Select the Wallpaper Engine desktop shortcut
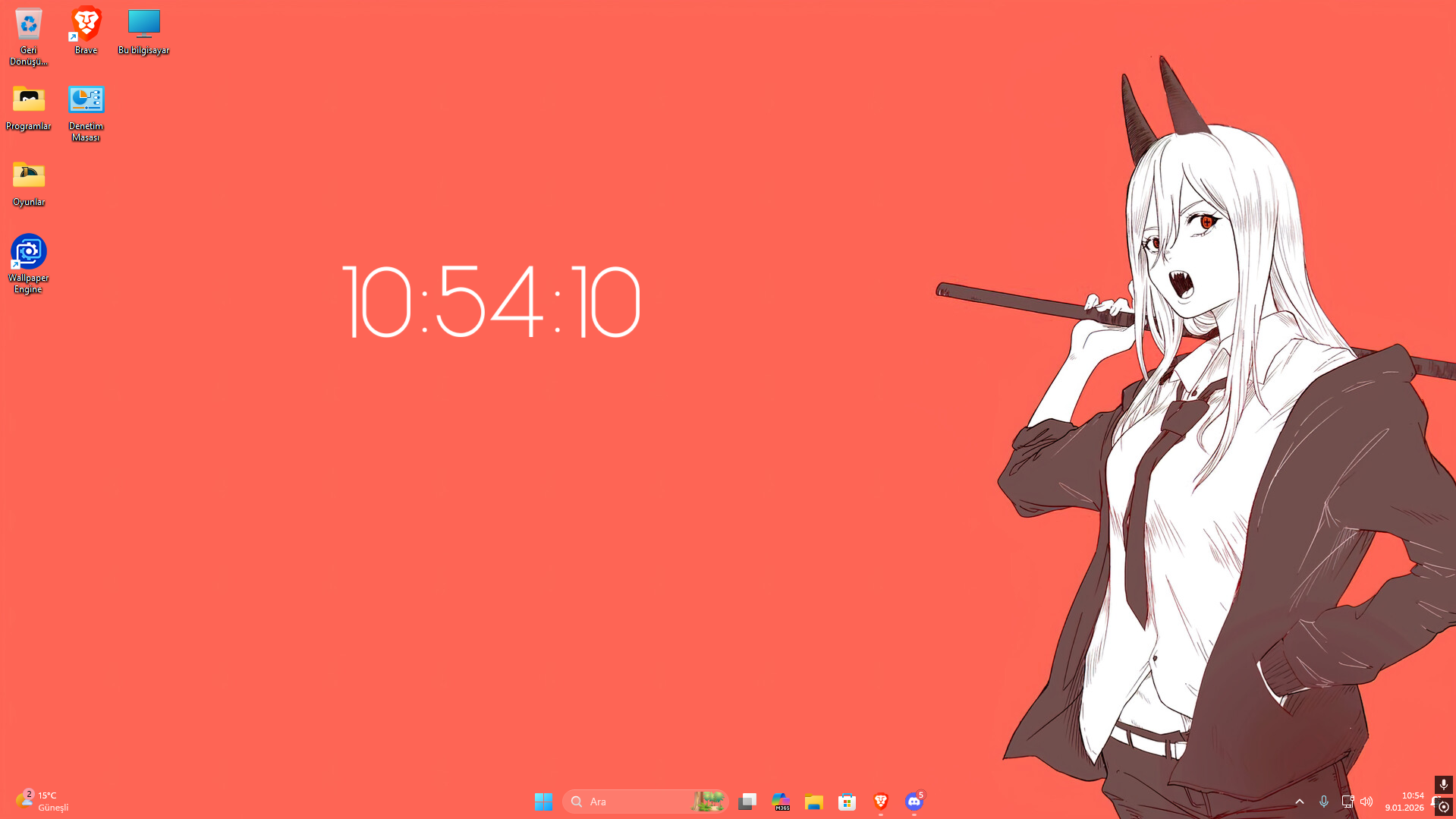 (28, 263)
